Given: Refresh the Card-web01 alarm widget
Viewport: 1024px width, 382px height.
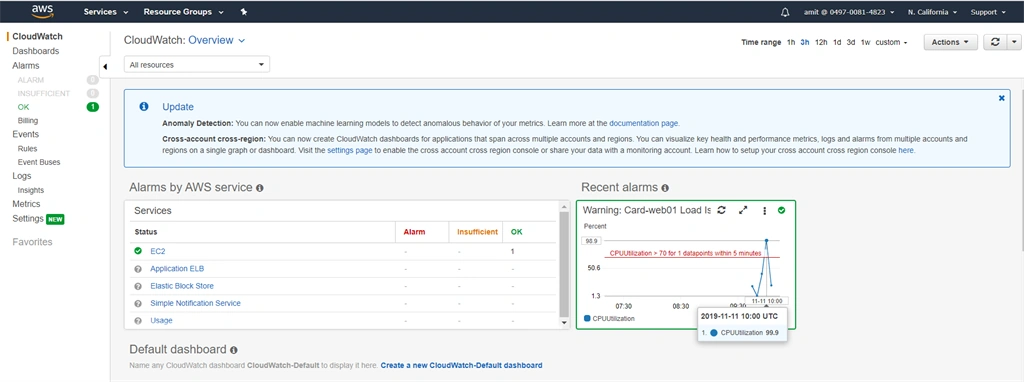Looking at the screenshot, I should point(722,210).
